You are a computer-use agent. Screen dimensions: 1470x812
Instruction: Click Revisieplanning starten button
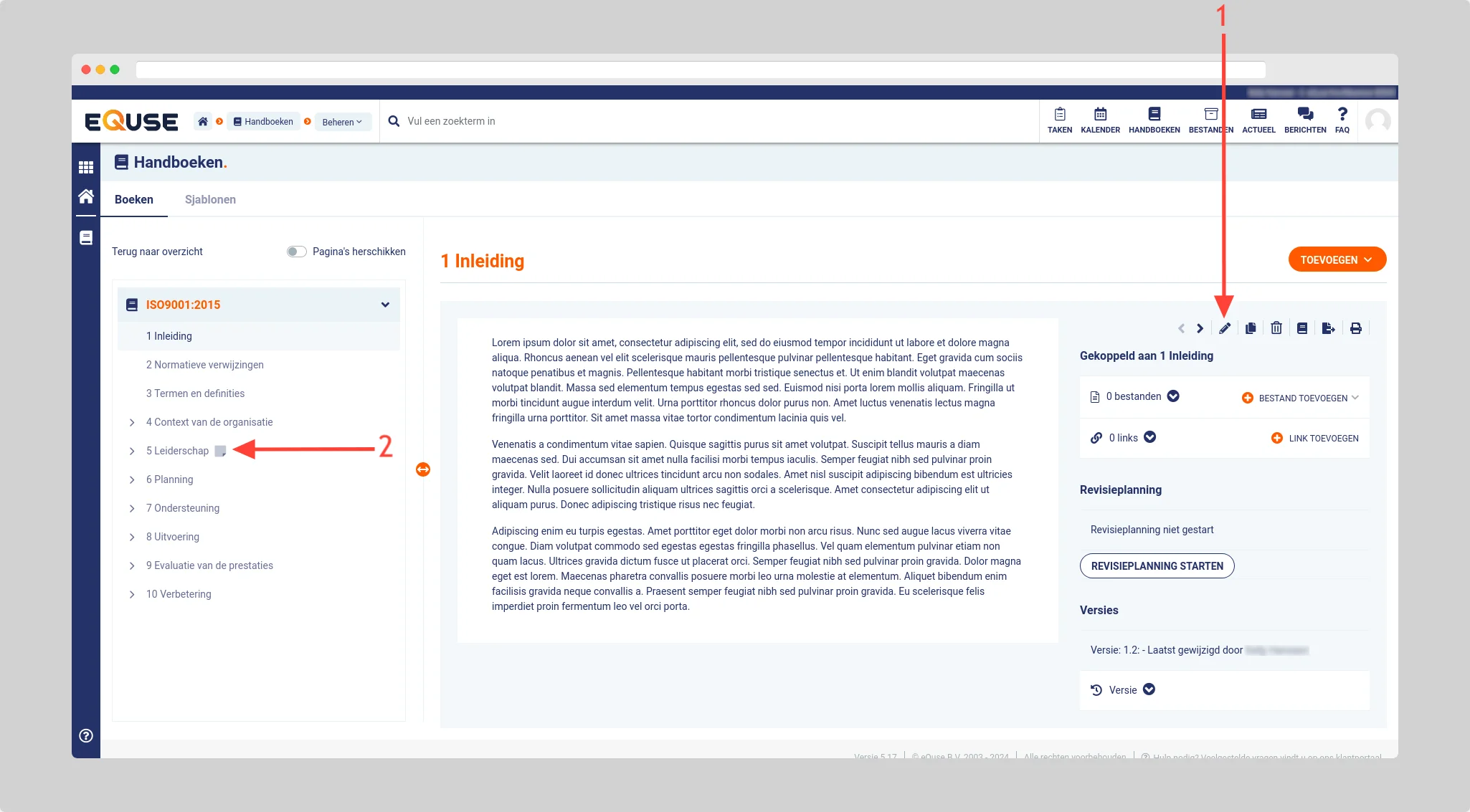1157,566
